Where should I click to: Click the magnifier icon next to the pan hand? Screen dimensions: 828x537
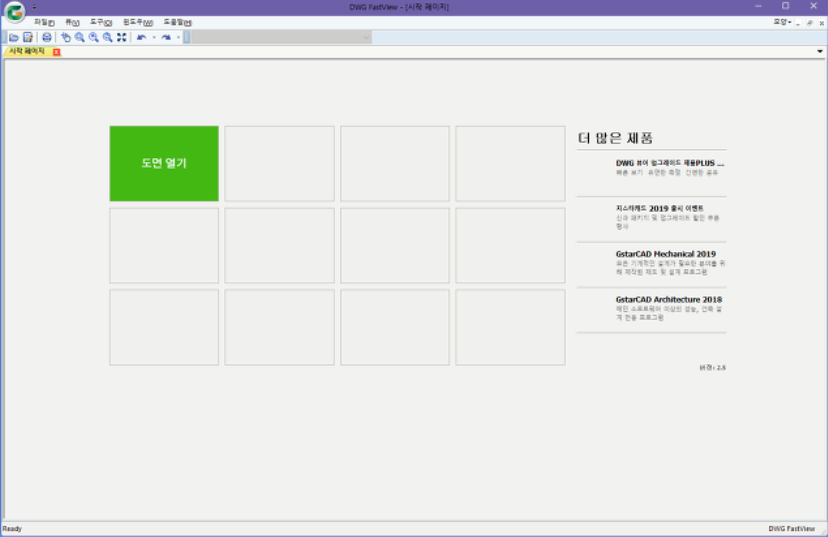(x=80, y=37)
